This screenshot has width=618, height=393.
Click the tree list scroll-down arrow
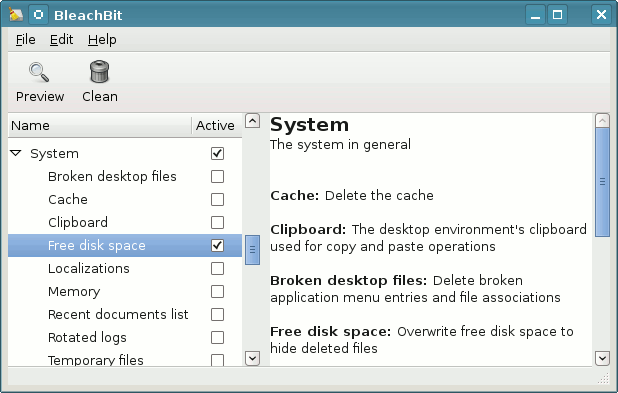(x=252, y=358)
